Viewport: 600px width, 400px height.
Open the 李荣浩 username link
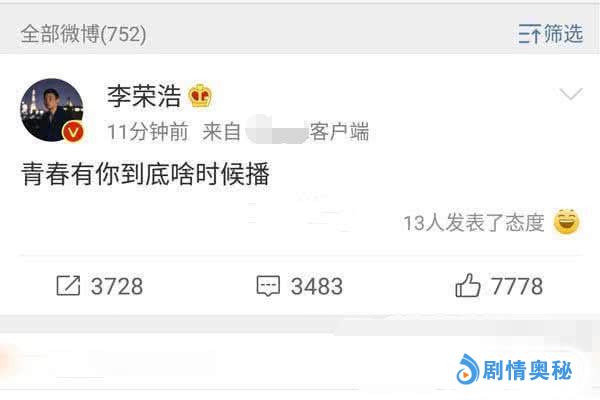(144, 96)
